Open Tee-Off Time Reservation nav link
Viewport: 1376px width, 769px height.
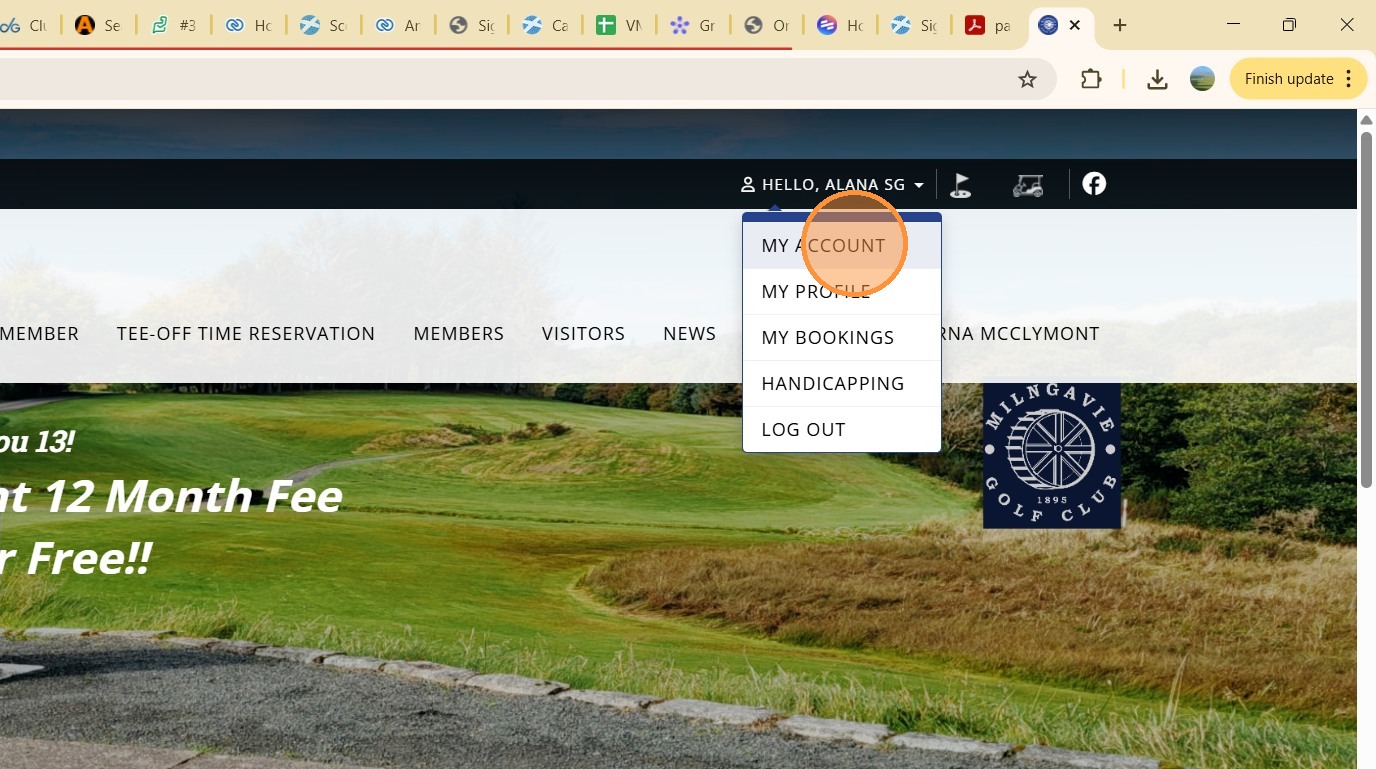[246, 334]
